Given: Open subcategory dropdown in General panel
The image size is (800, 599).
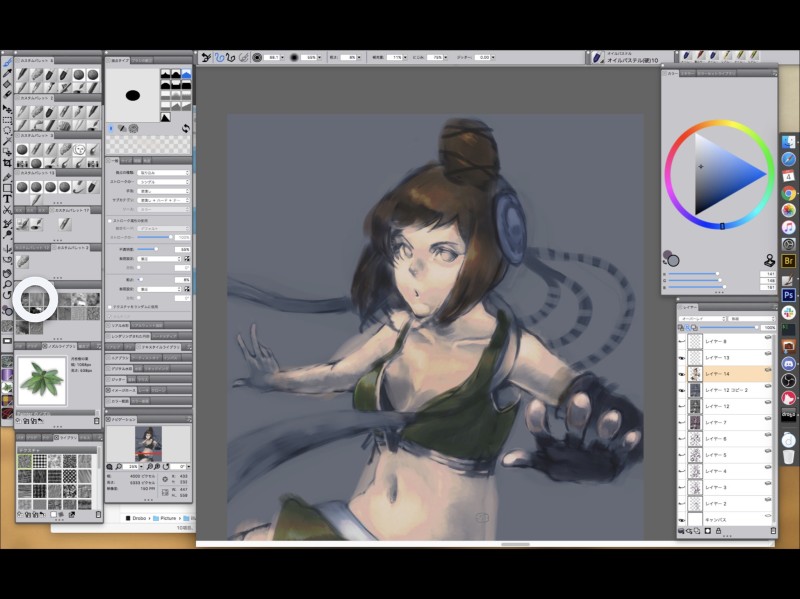Looking at the screenshot, I should click(x=163, y=201).
